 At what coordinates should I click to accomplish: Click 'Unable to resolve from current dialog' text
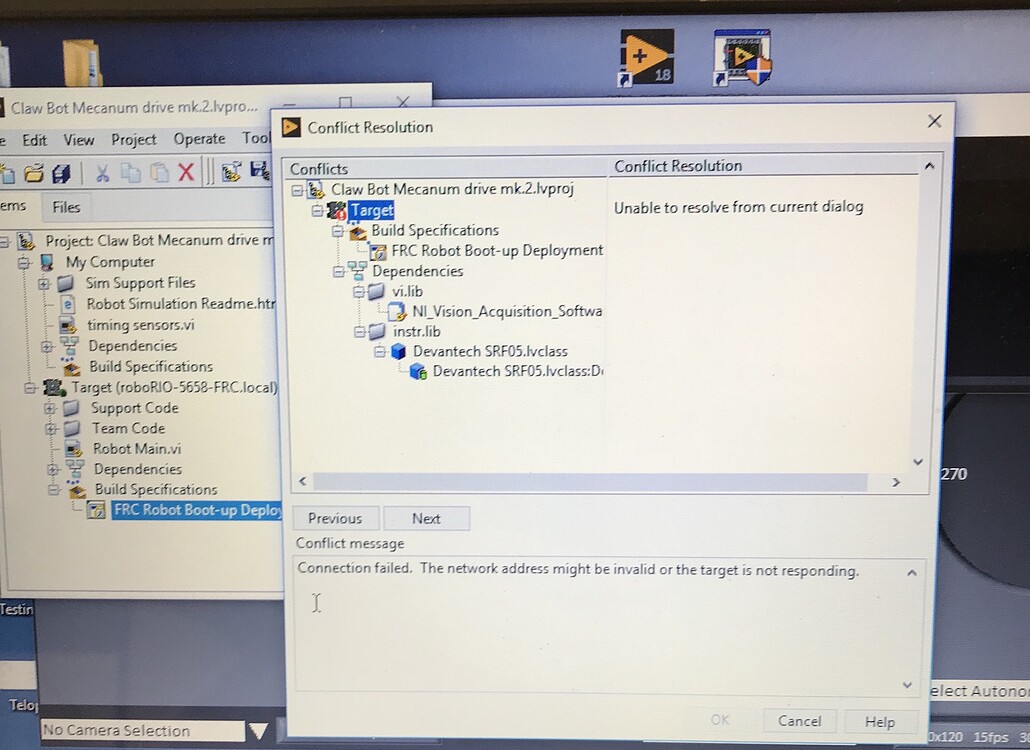[738, 208]
